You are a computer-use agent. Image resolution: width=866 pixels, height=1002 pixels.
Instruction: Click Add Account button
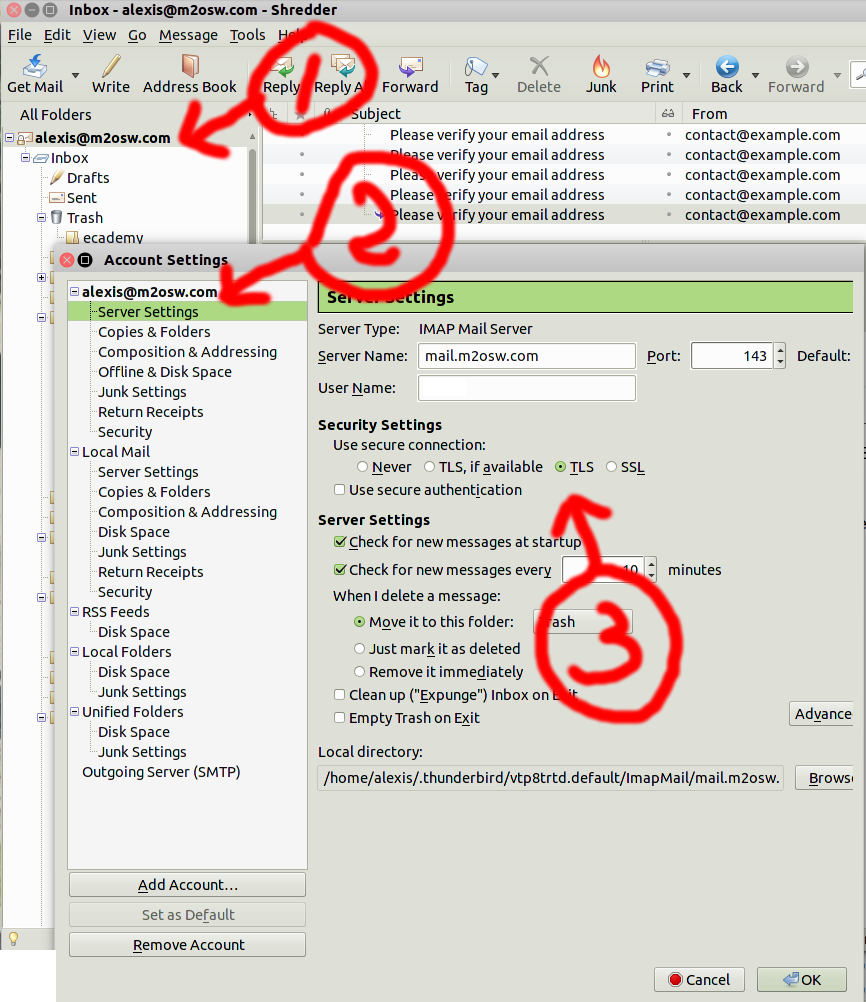point(187,885)
